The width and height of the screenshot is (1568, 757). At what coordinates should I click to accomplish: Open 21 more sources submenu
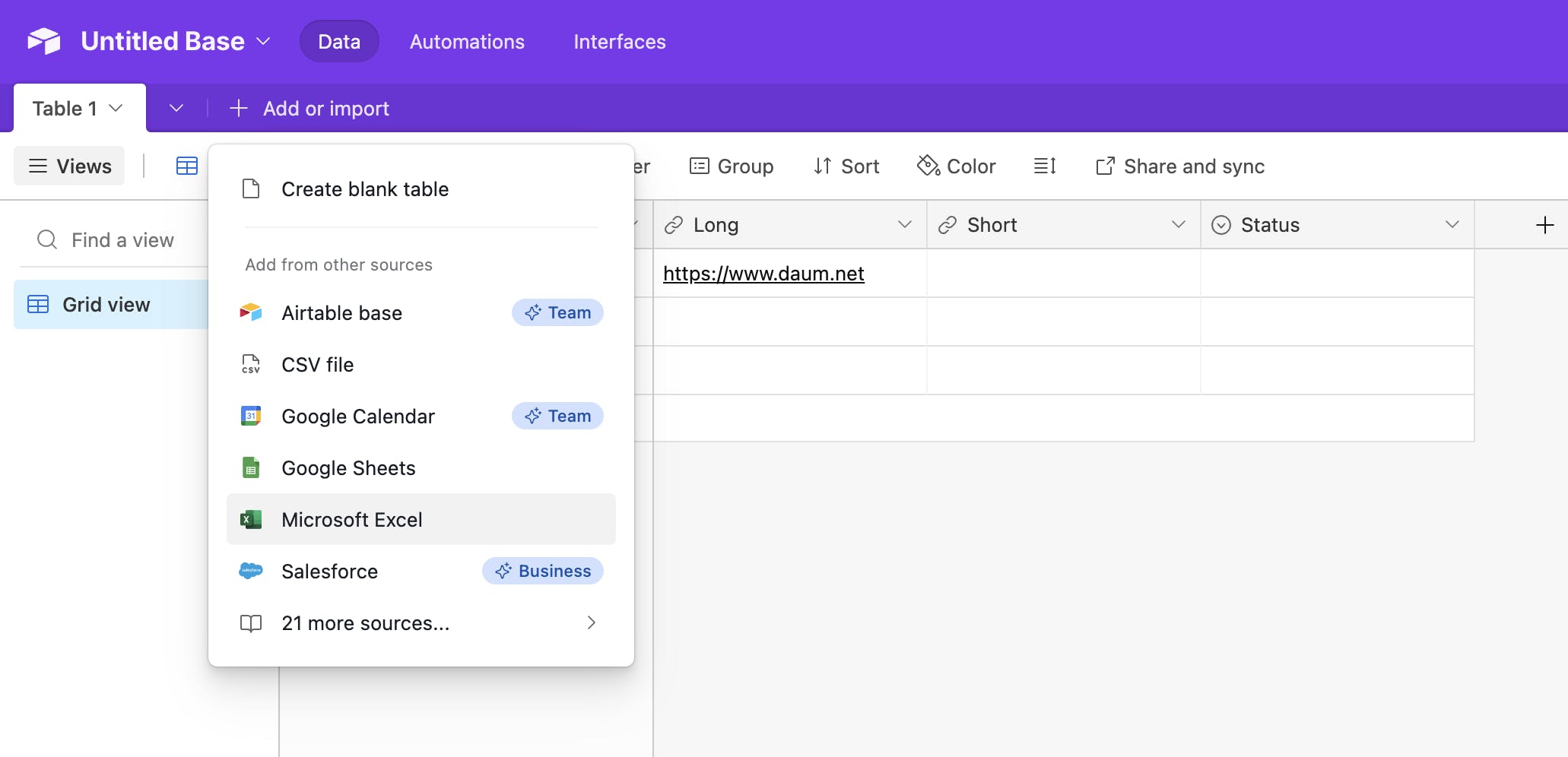[421, 623]
